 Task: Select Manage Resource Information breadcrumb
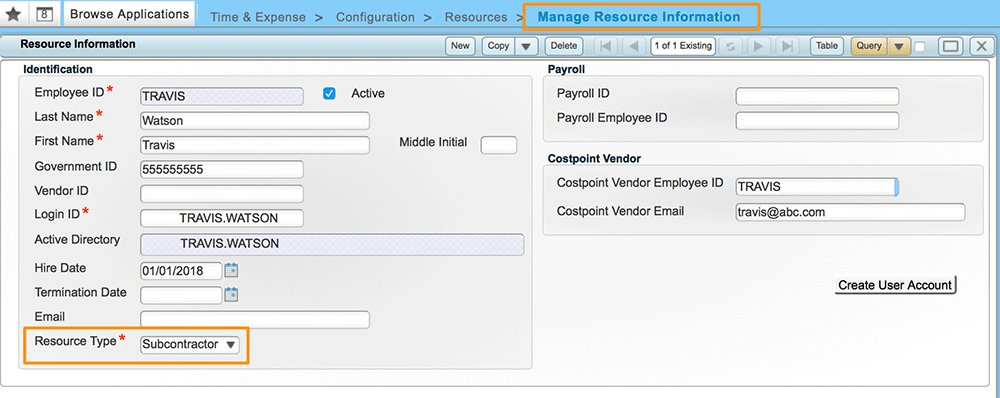point(639,17)
